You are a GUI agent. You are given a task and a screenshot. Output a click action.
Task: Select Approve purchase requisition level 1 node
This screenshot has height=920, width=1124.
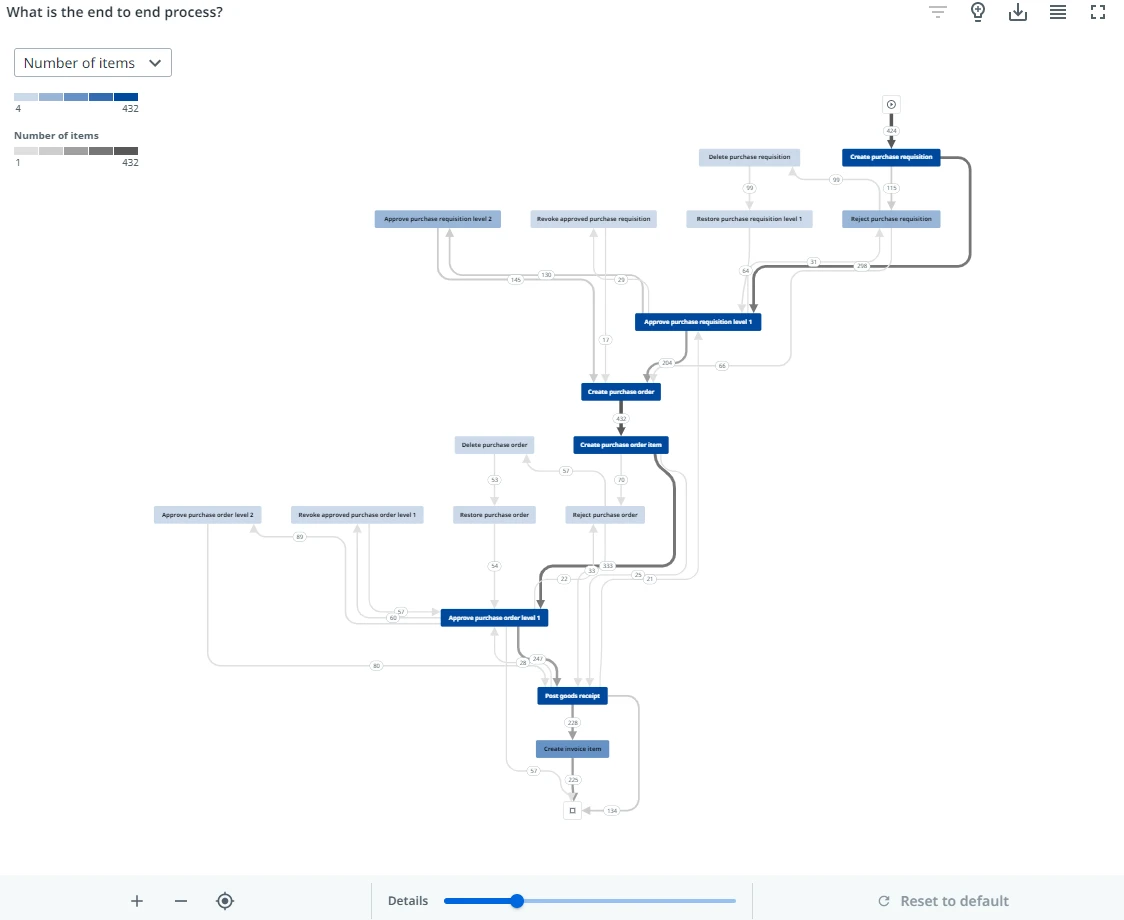click(698, 322)
